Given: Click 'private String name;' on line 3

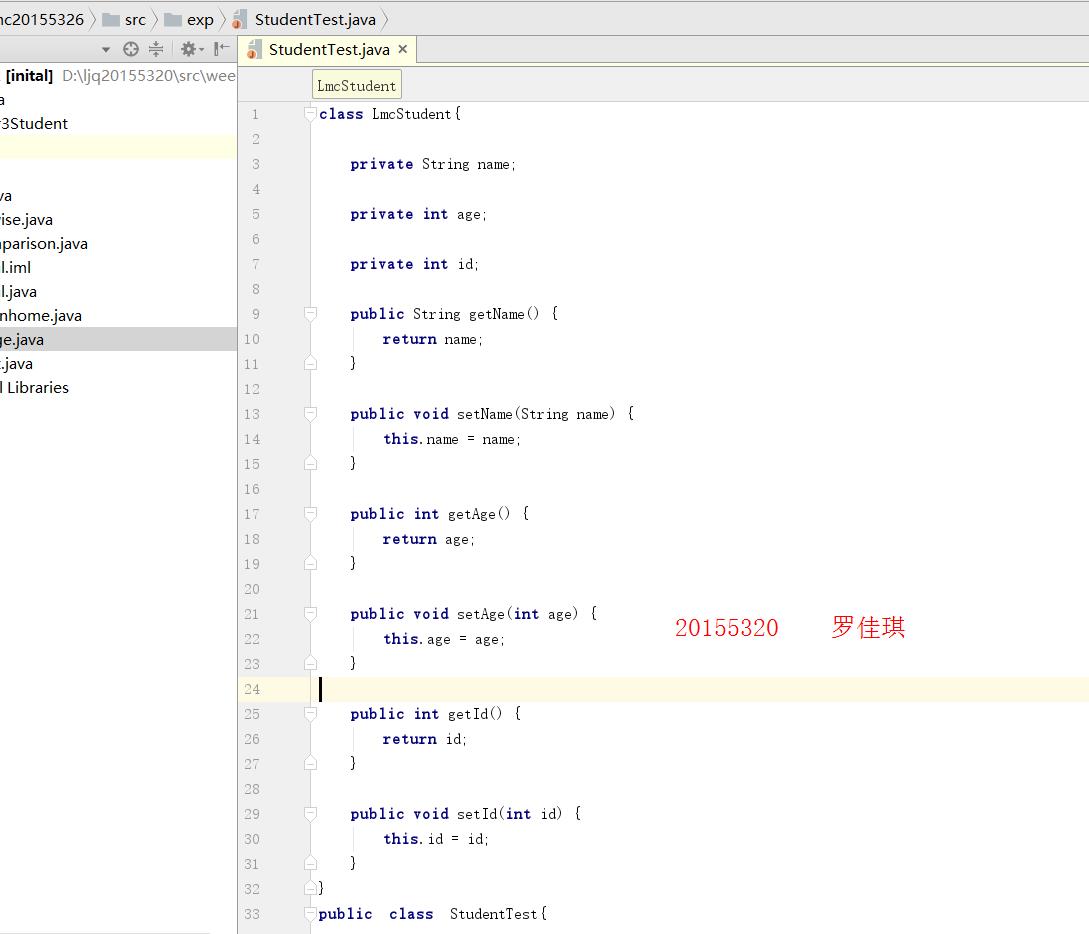Looking at the screenshot, I should point(433,165).
